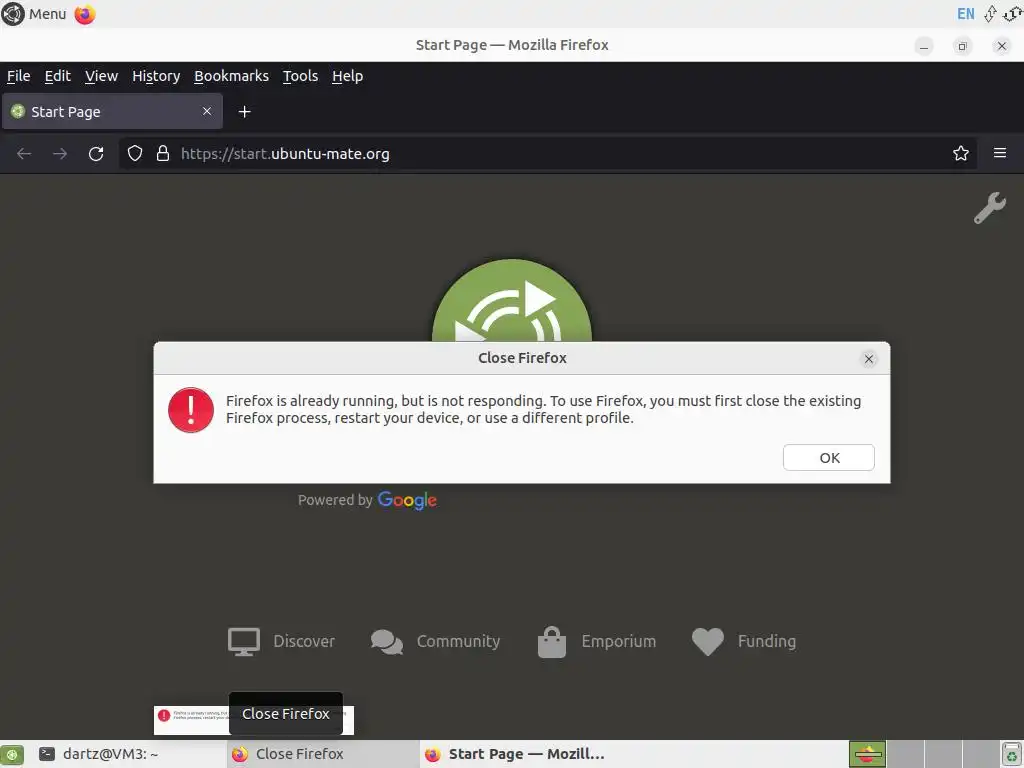The image size is (1024, 768).
Task: Open the MATE Menu button
Action: coord(34,14)
